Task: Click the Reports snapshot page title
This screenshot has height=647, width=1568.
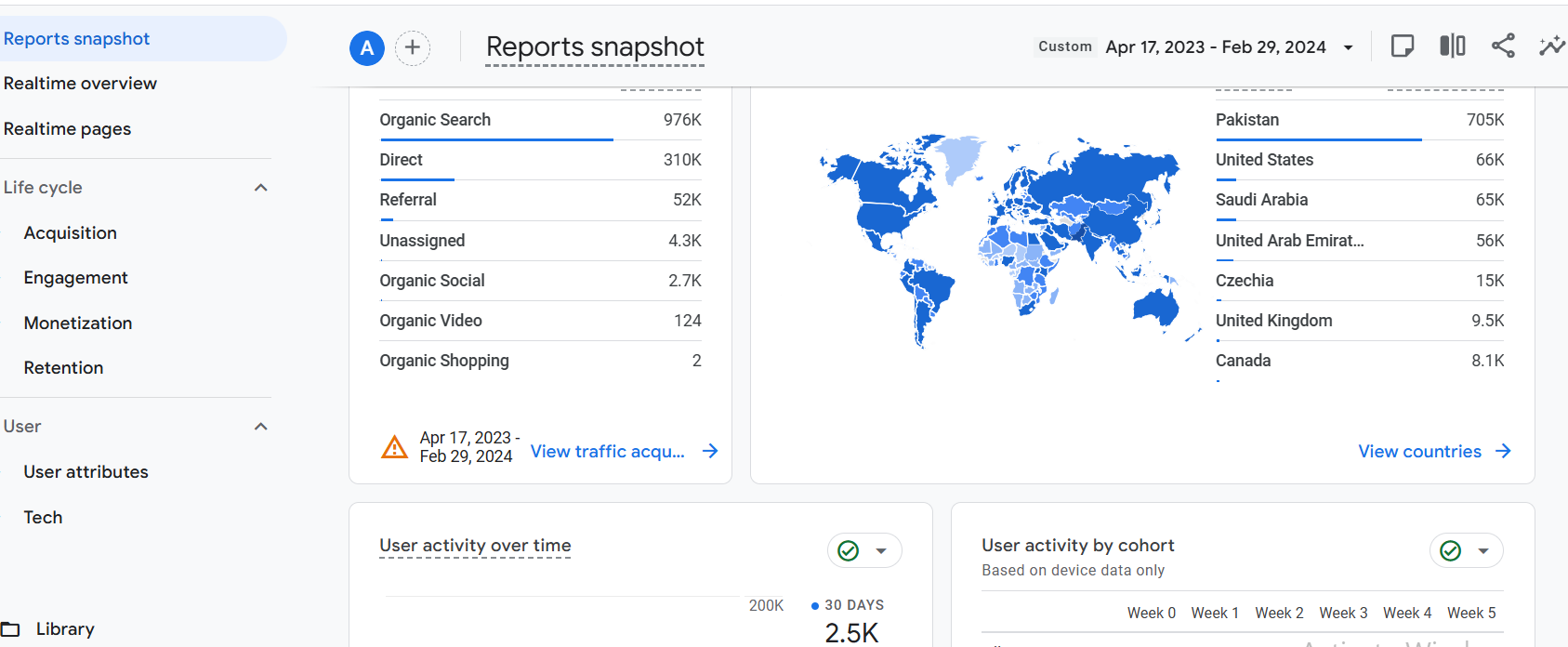Action: 595,46
